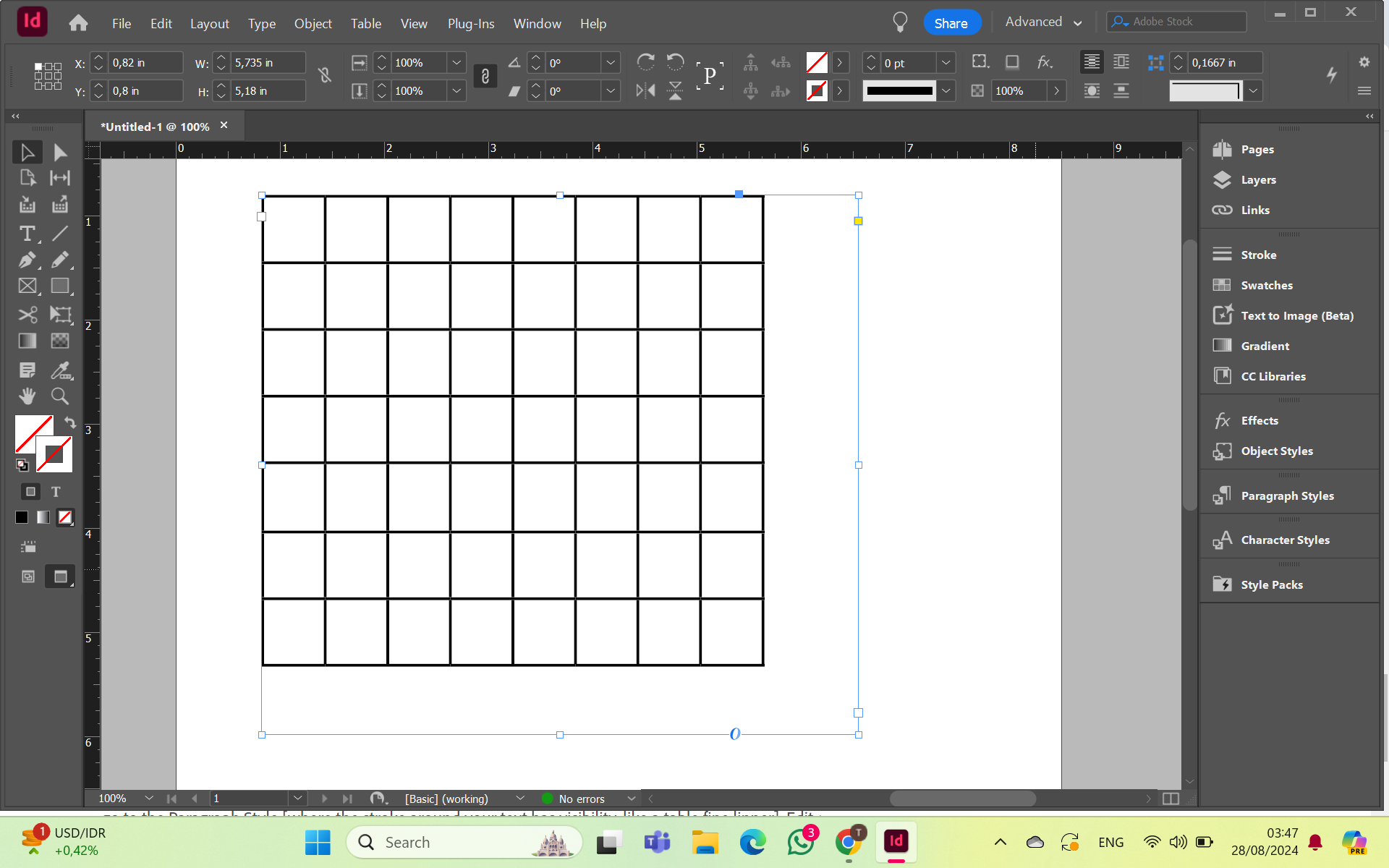The height and width of the screenshot is (868, 1389).
Task: Click the Share button
Action: click(x=951, y=22)
